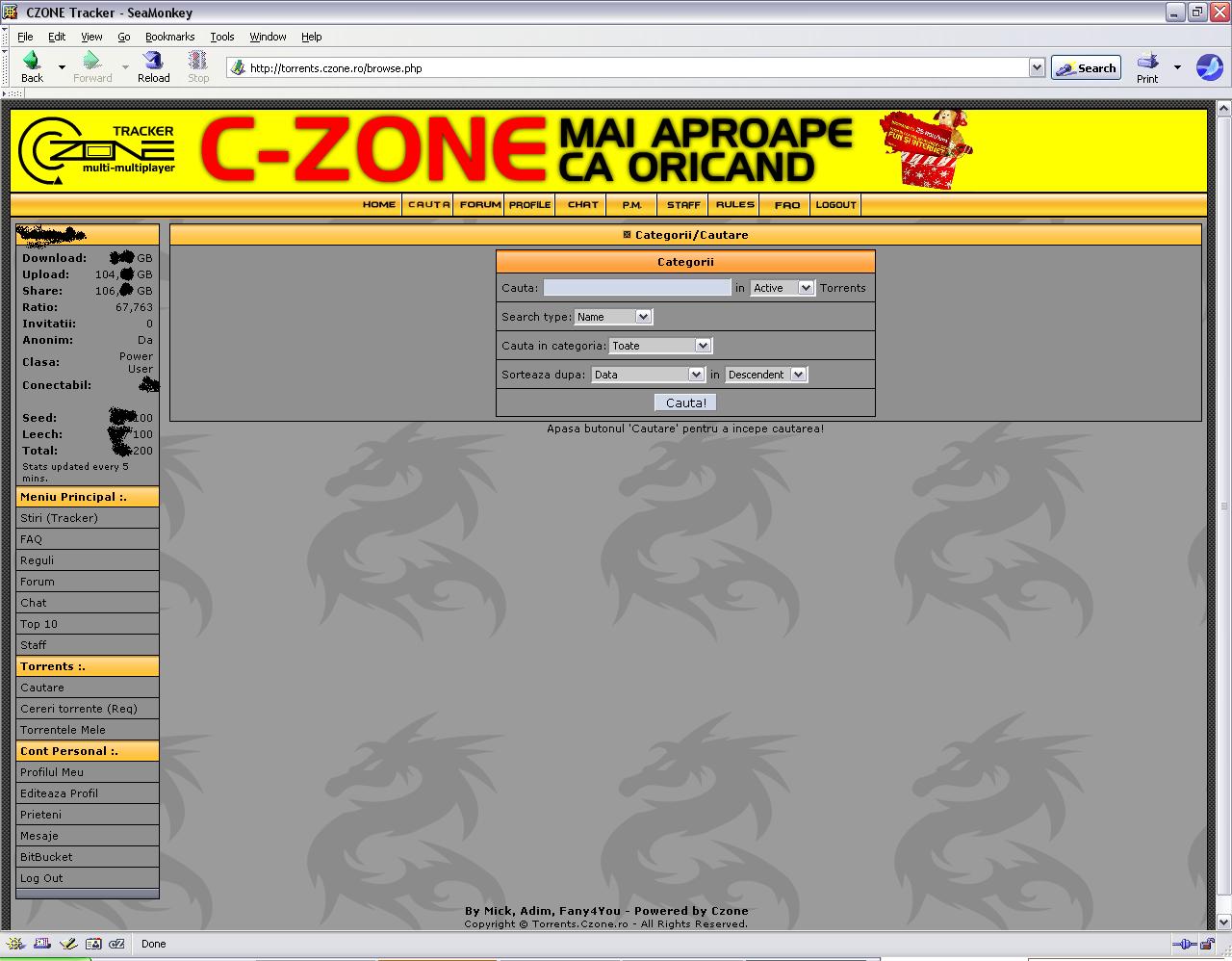
Task: Click the page icon in the address bar
Action: [238, 67]
